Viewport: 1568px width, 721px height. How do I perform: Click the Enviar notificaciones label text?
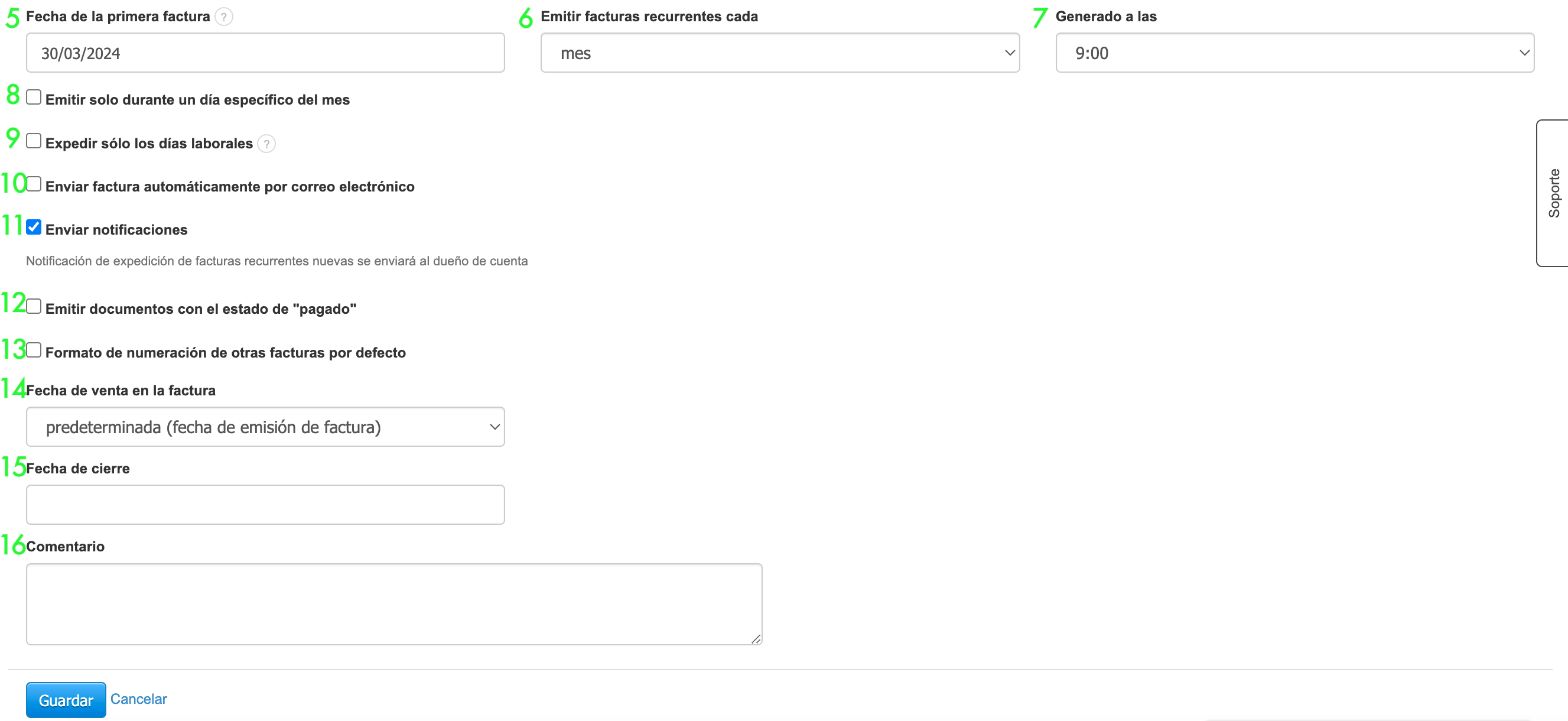coord(116,229)
